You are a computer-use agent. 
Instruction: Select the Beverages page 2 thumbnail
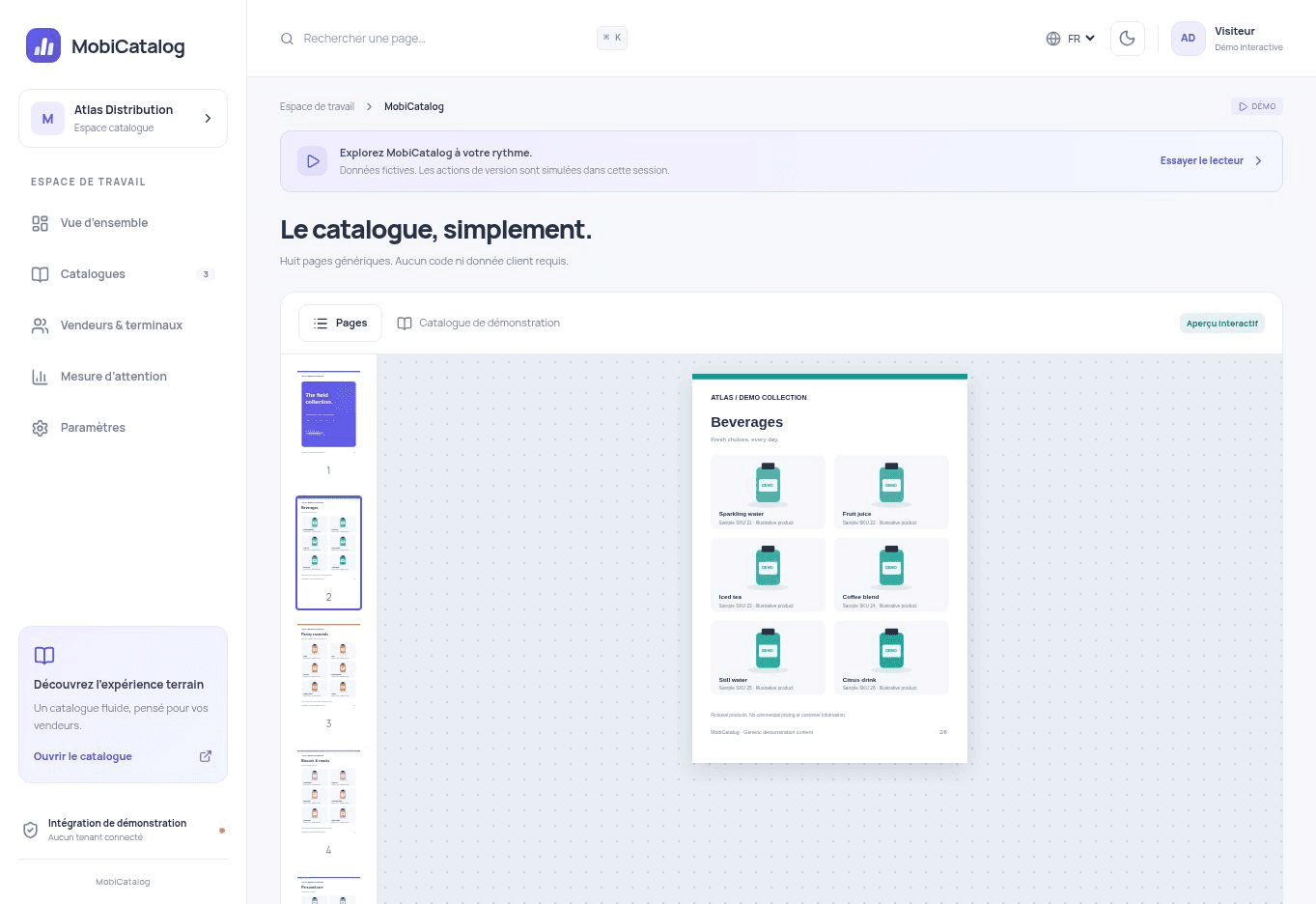[328, 552]
